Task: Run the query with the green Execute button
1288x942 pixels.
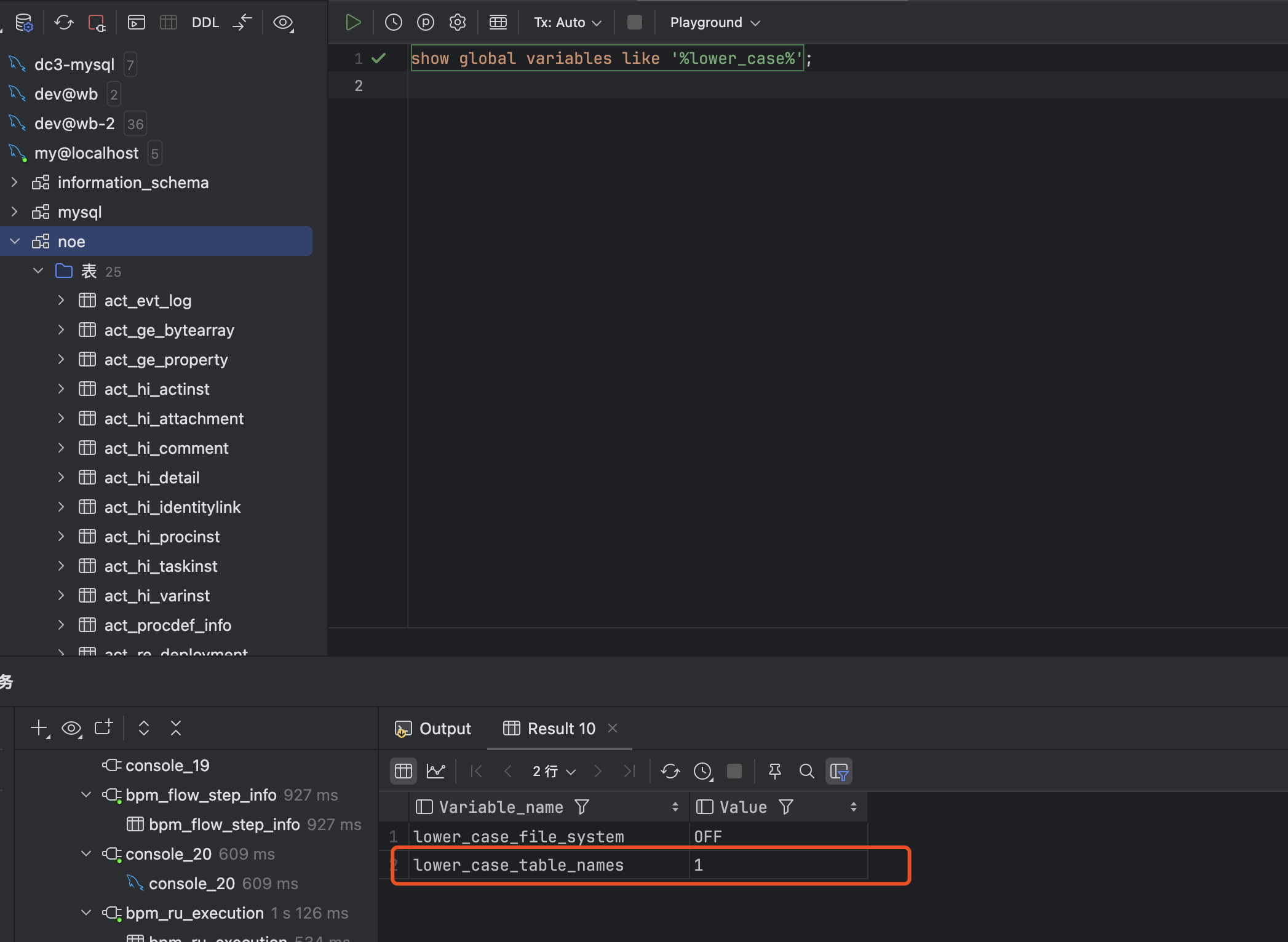Action: 353,23
